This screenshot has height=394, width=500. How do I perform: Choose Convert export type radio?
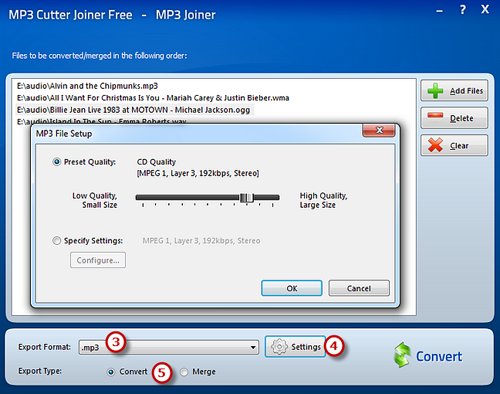coord(111,372)
